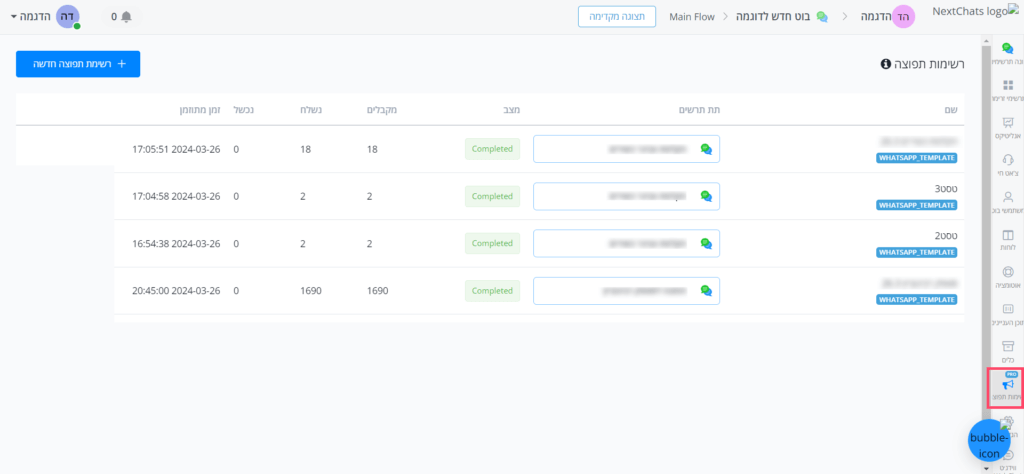This screenshot has width=1024, height=474.
Task: Click the scrollbar up arrow at top
Action: pyautogui.click(x=985, y=40)
